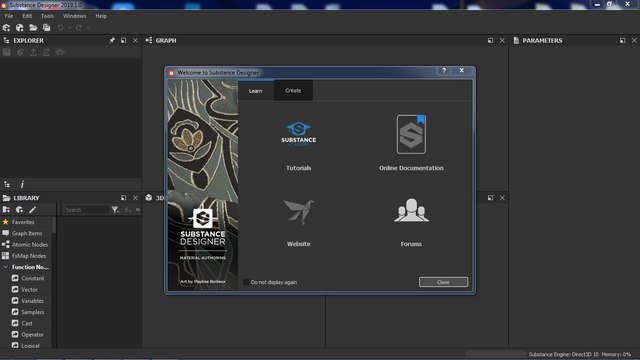The width and height of the screenshot is (640, 360).
Task: Open the File menu
Action: click(9, 16)
